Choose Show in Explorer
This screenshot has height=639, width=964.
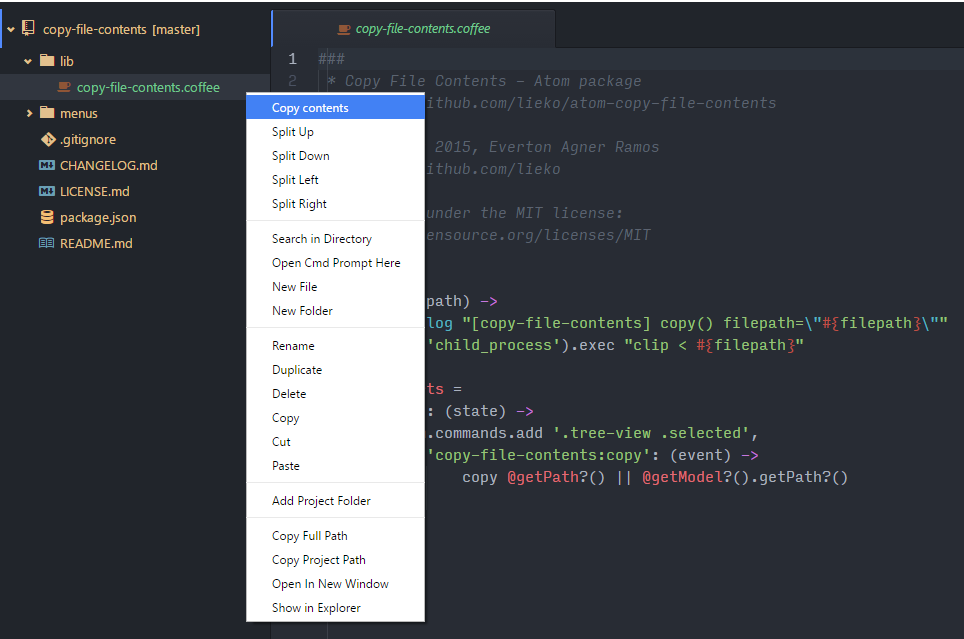click(335, 608)
